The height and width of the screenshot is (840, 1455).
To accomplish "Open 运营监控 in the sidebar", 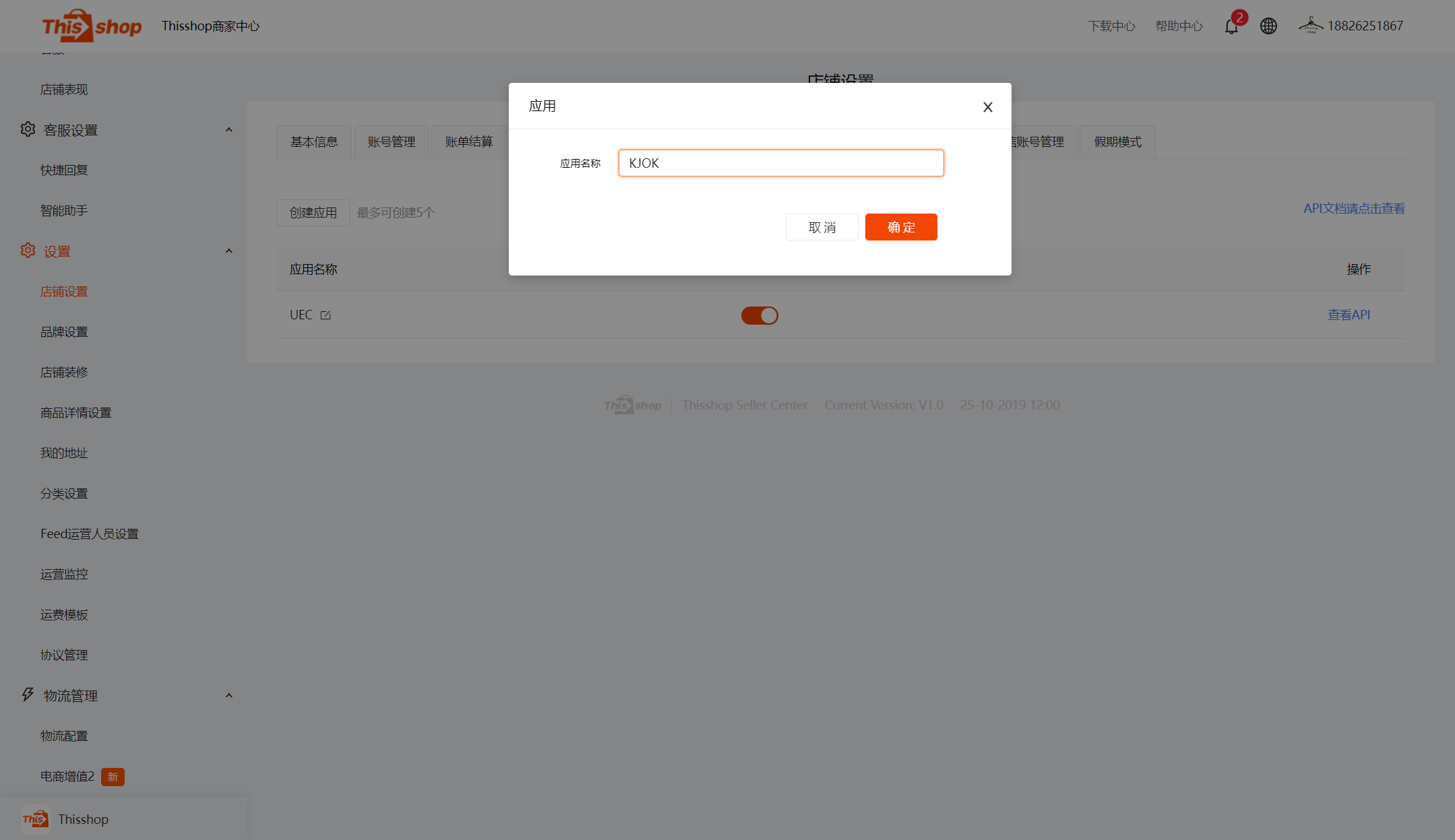I will coord(64,575).
